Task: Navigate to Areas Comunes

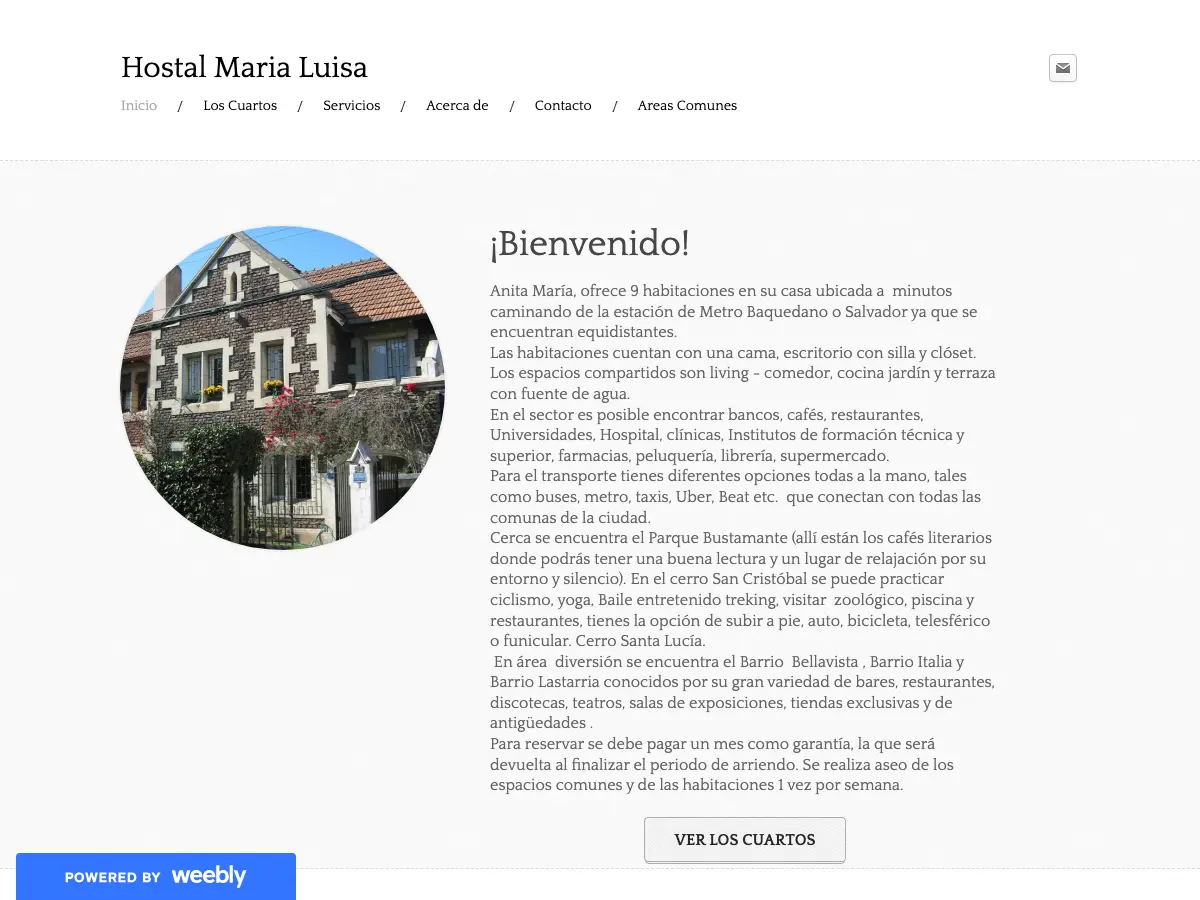Action: coord(687,105)
